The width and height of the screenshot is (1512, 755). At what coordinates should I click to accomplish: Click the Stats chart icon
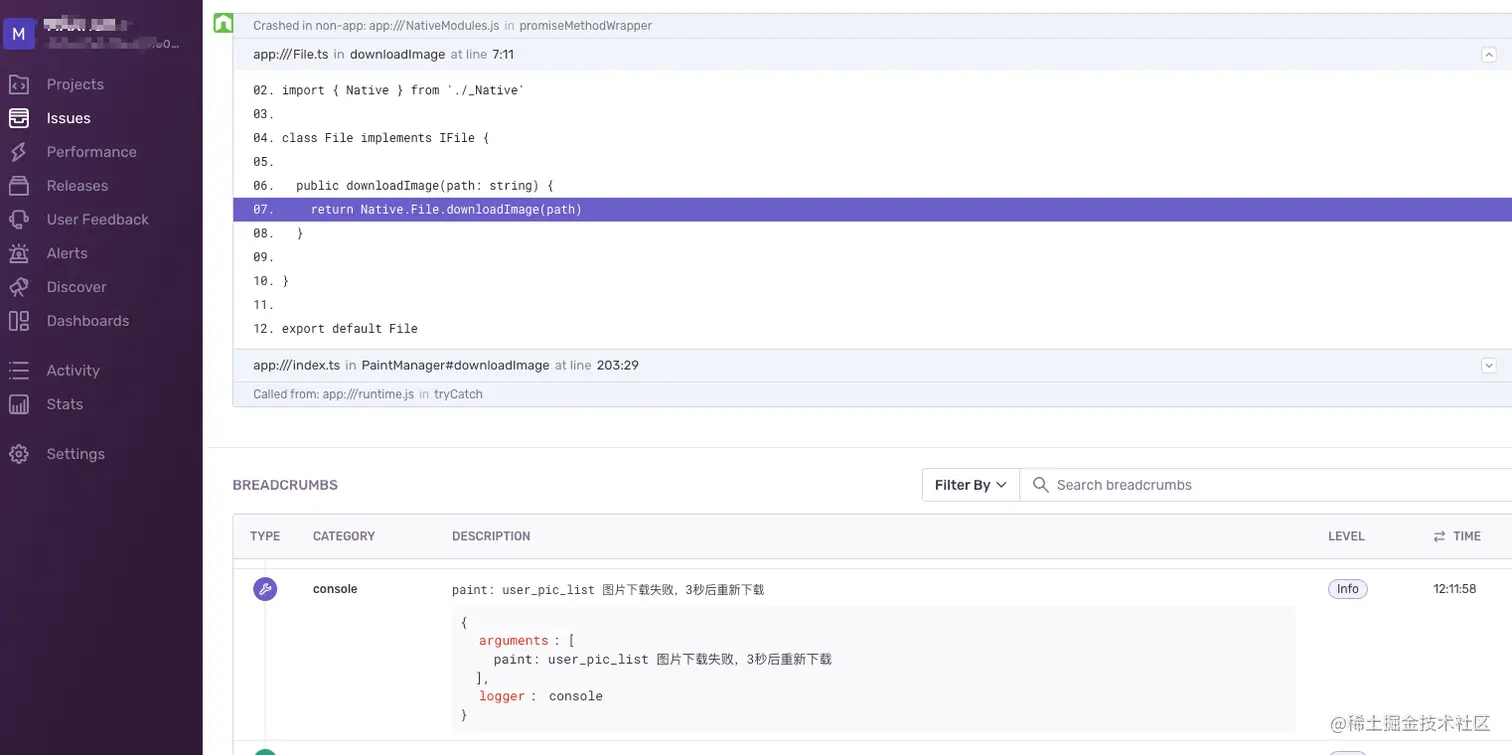click(x=19, y=404)
